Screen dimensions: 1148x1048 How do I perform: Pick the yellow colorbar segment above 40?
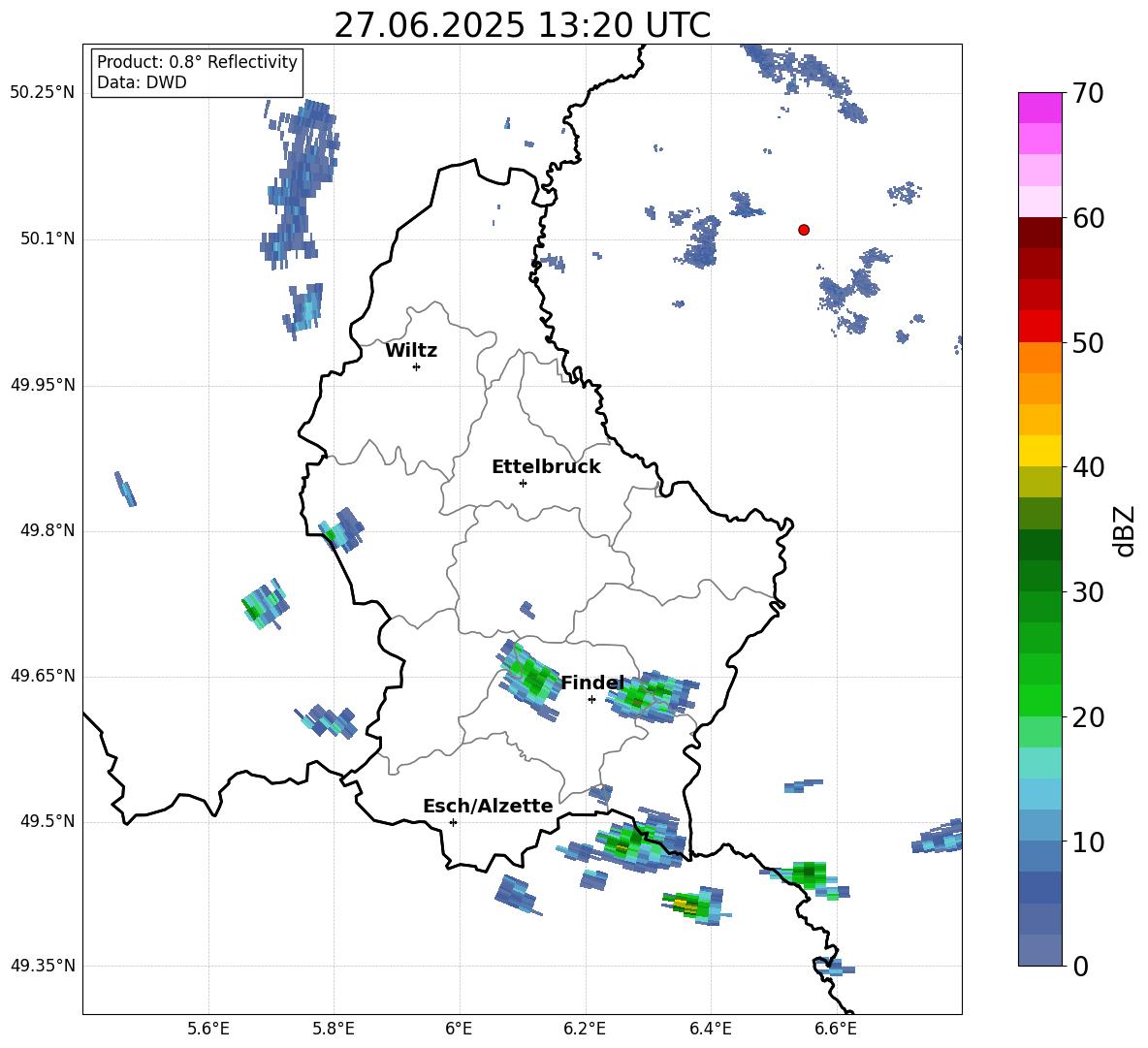coord(1039,451)
